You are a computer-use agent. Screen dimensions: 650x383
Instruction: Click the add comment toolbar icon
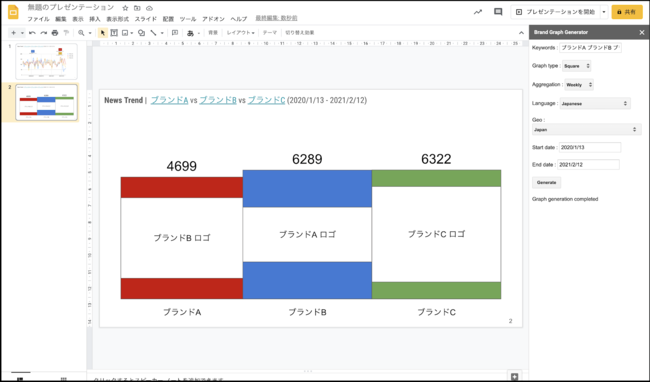pos(175,33)
